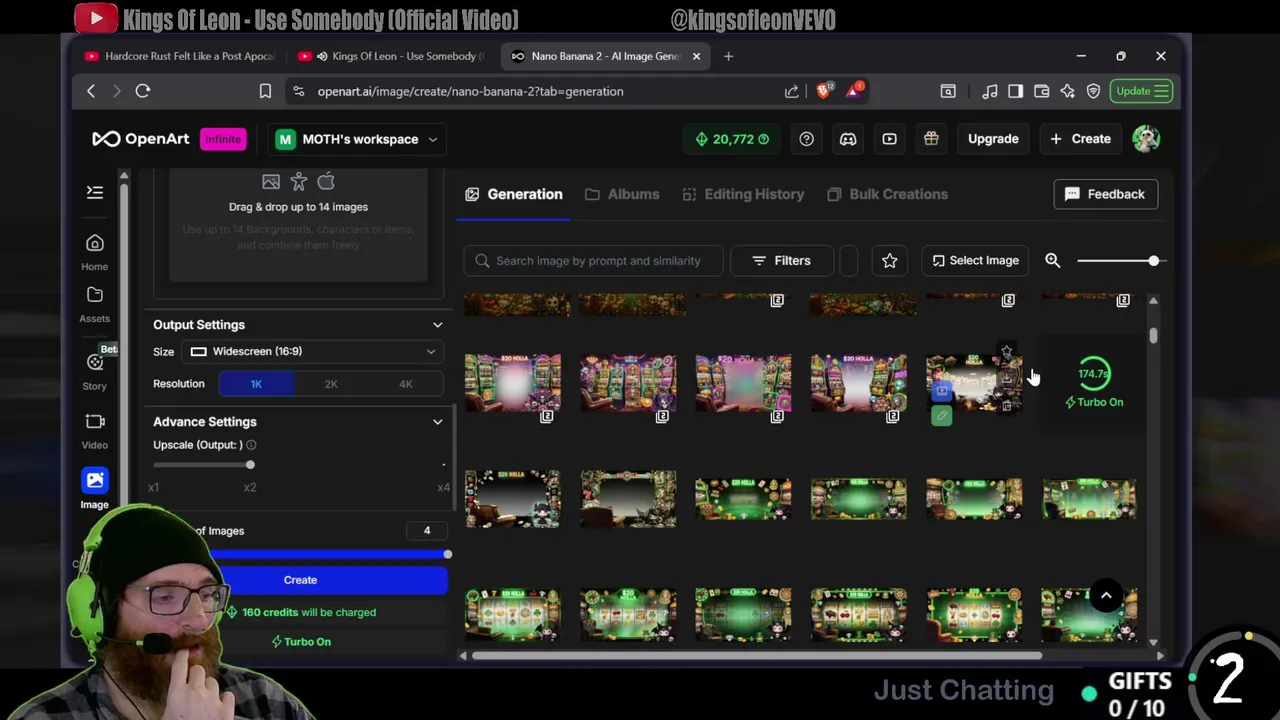Collapse the Output Settings section
Screen dimensions: 1280x720
pos(437,325)
